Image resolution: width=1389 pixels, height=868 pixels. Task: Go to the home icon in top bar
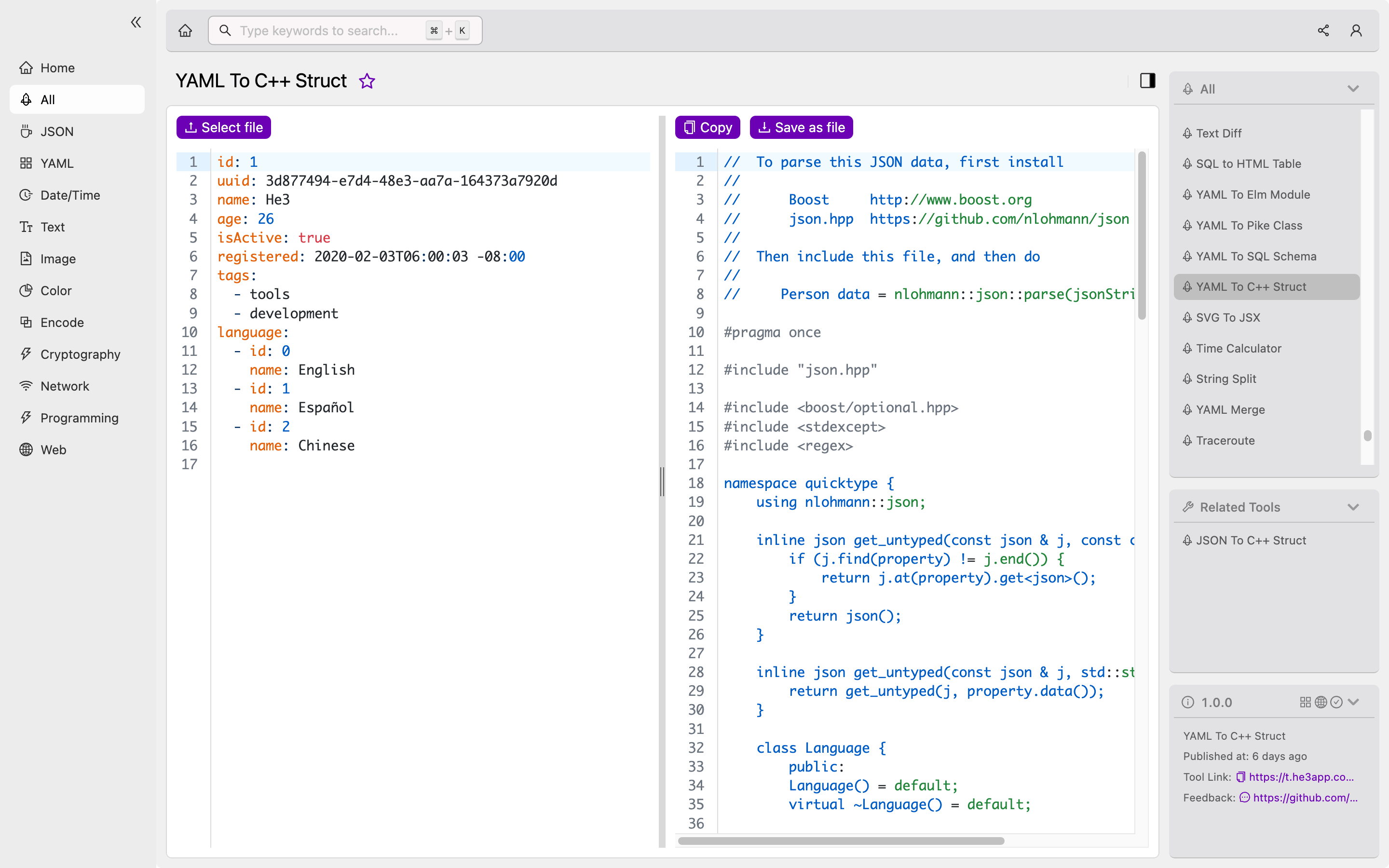click(185, 30)
